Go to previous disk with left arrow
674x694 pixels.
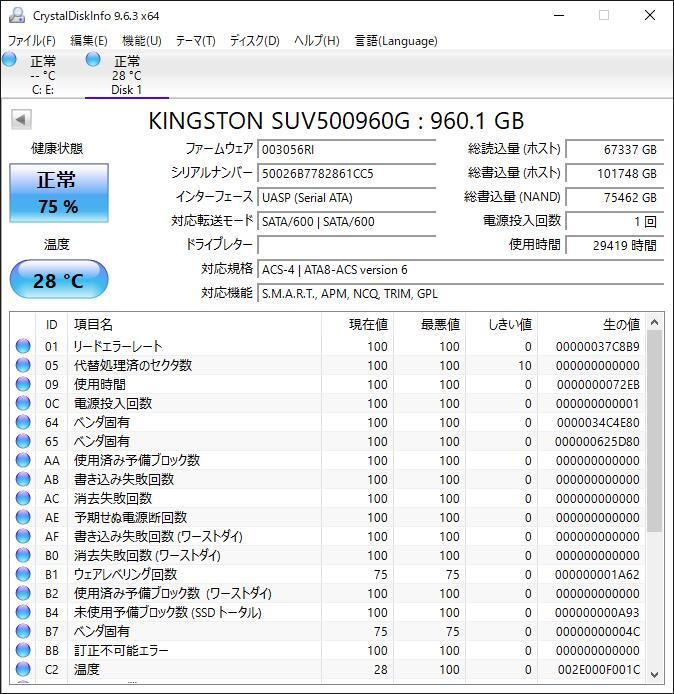click(21, 119)
